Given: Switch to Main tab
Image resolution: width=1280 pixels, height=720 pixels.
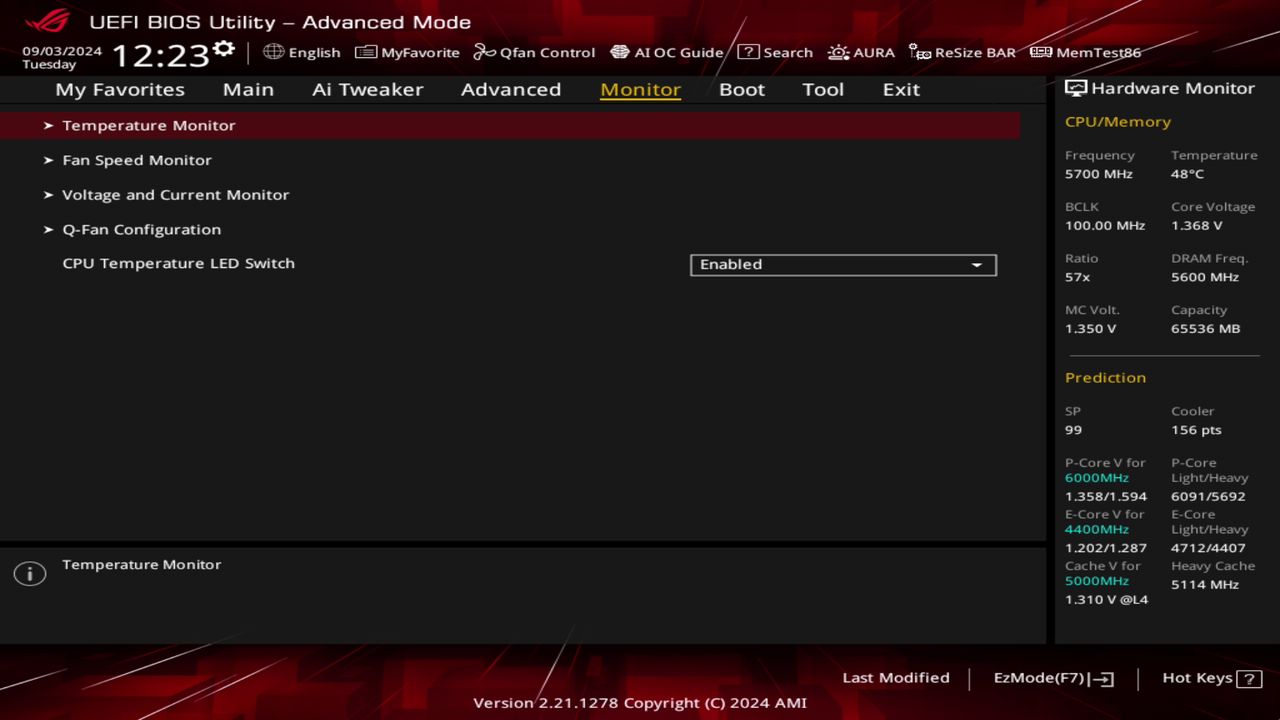Looking at the screenshot, I should pyautogui.click(x=248, y=89).
